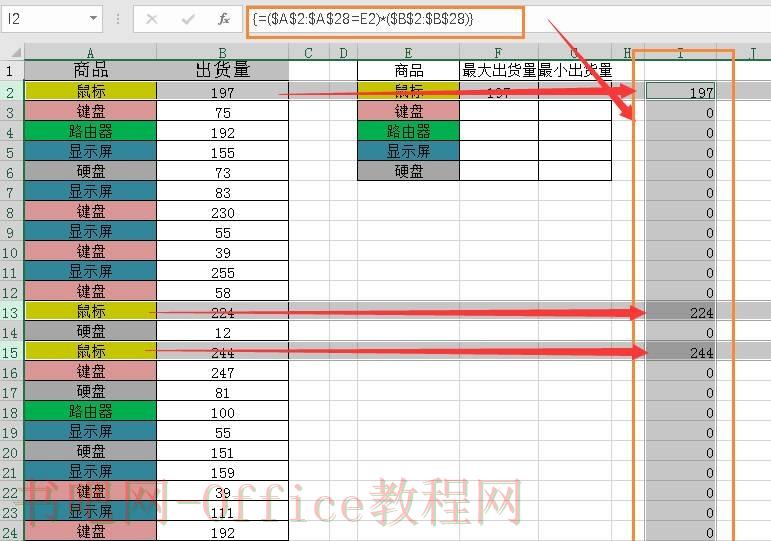Select cell A2 鼠标
The height and width of the screenshot is (541, 771).
(90, 91)
